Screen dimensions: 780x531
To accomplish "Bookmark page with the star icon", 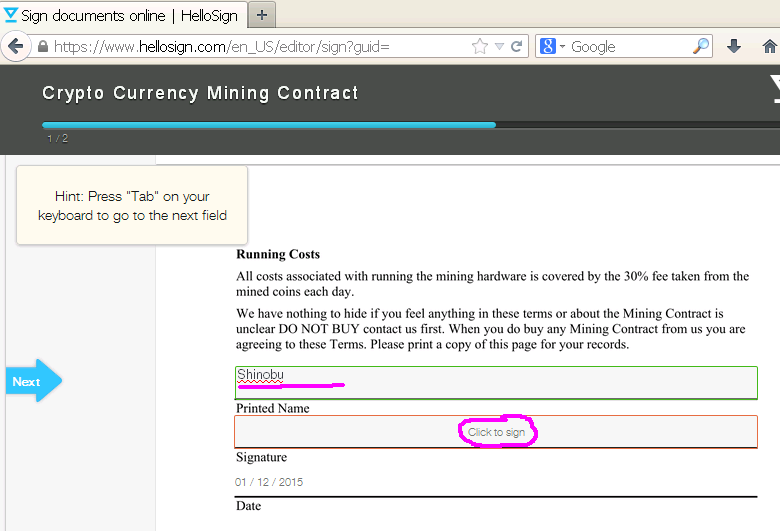I will click(x=480, y=46).
